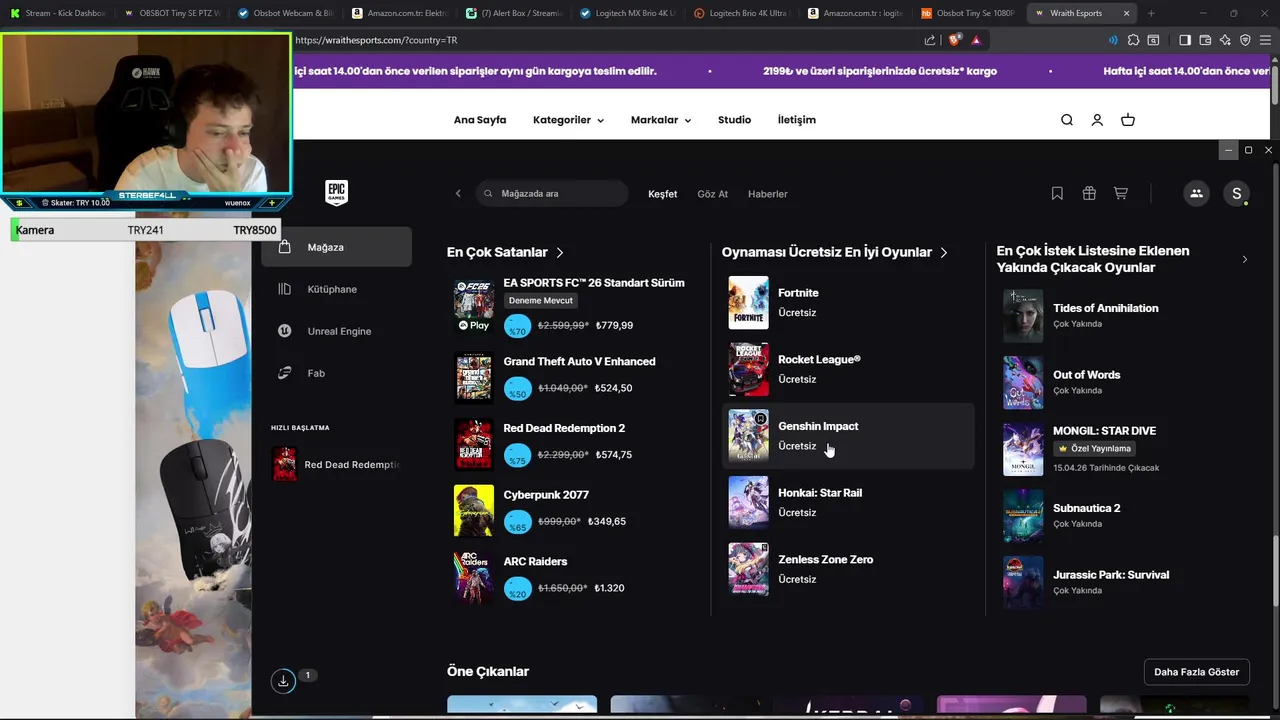
Task: Click the tab search icon in toolbar
Action: click(1153, 40)
